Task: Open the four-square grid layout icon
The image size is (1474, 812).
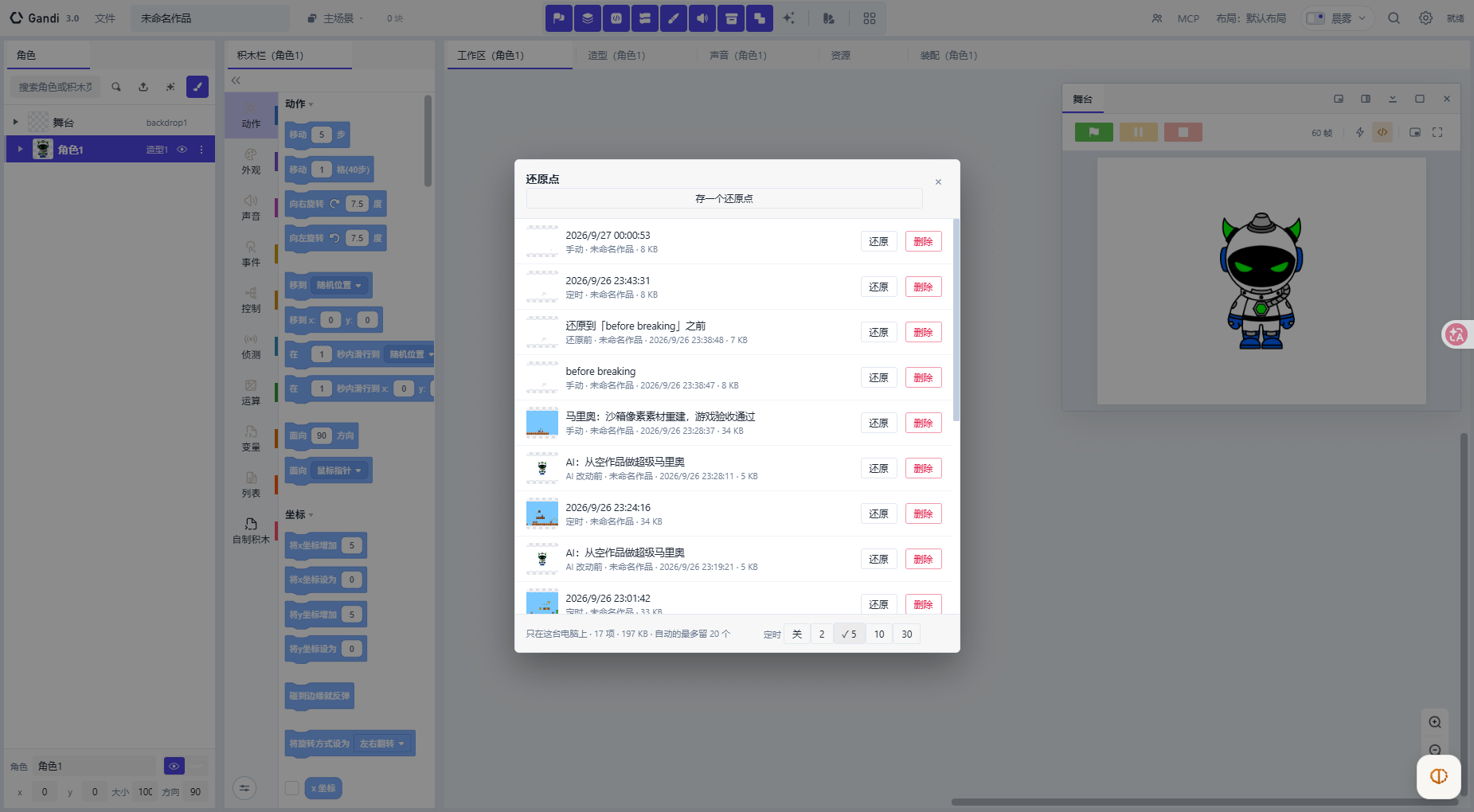Action: click(x=870, y=18)
